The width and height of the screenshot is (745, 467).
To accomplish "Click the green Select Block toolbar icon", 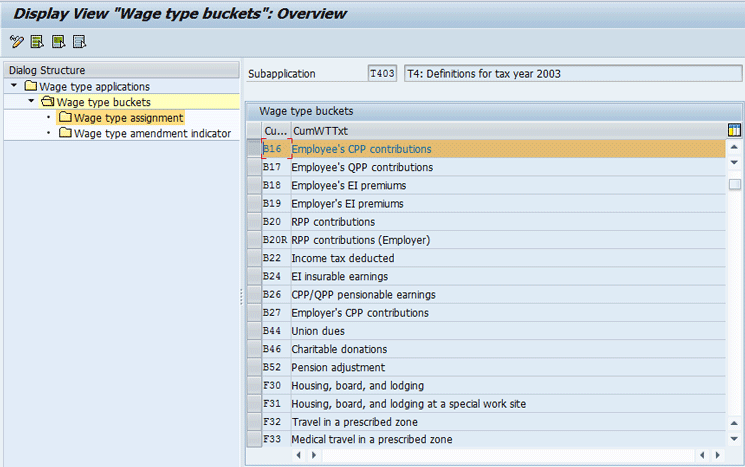I will point(58,41).
